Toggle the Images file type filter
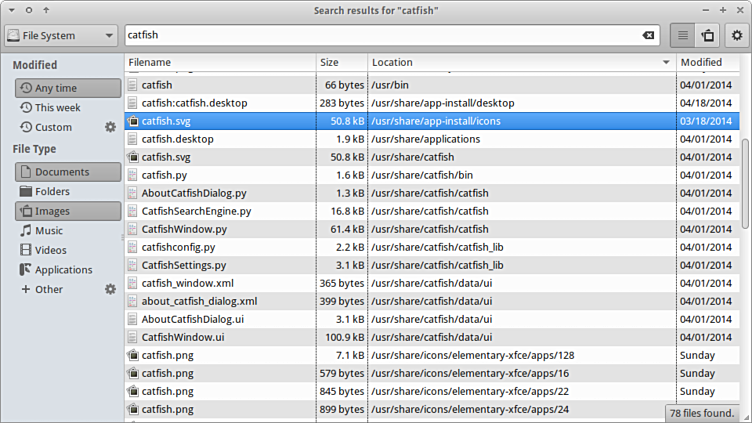752x423 pixels. (67, 211)
